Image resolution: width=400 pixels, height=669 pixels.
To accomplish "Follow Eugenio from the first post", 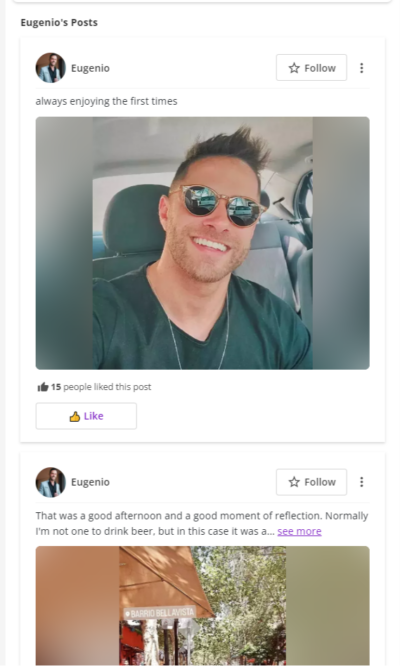I will 311,67.
